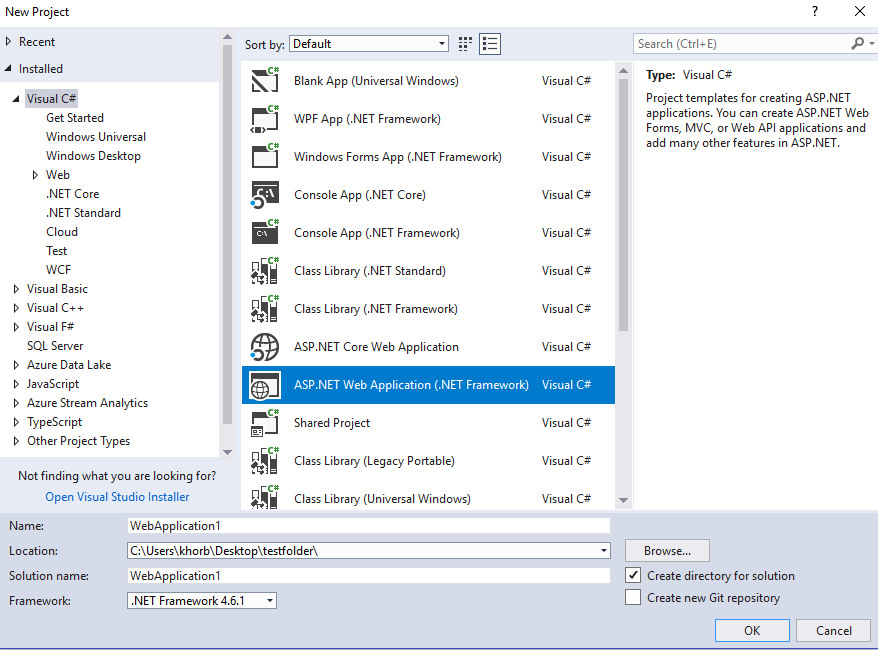Switch template view to medium icons list
Image resolution: width=878 pixels, height=650 pixels.
coord(490,44)
